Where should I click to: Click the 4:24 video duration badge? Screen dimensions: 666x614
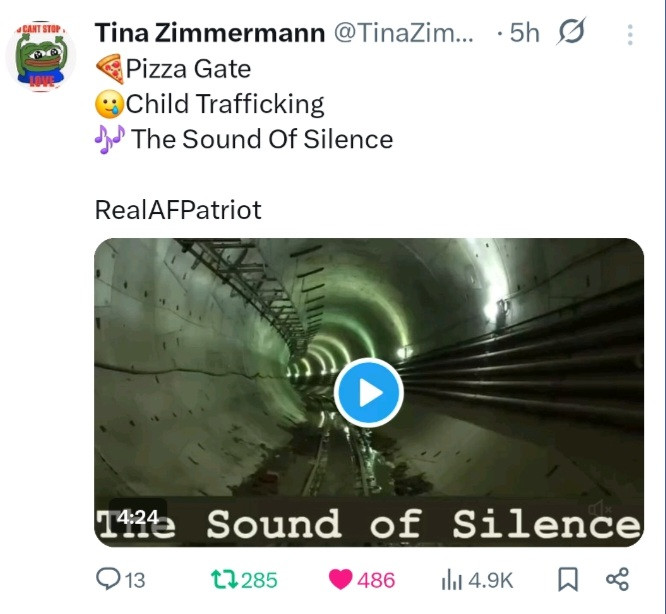[137, 517]
